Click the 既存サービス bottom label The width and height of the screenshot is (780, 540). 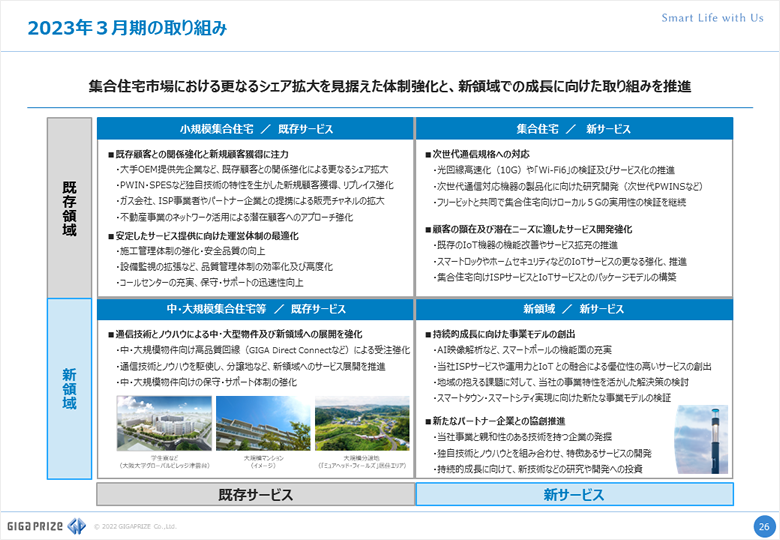[x=255, y=494]
